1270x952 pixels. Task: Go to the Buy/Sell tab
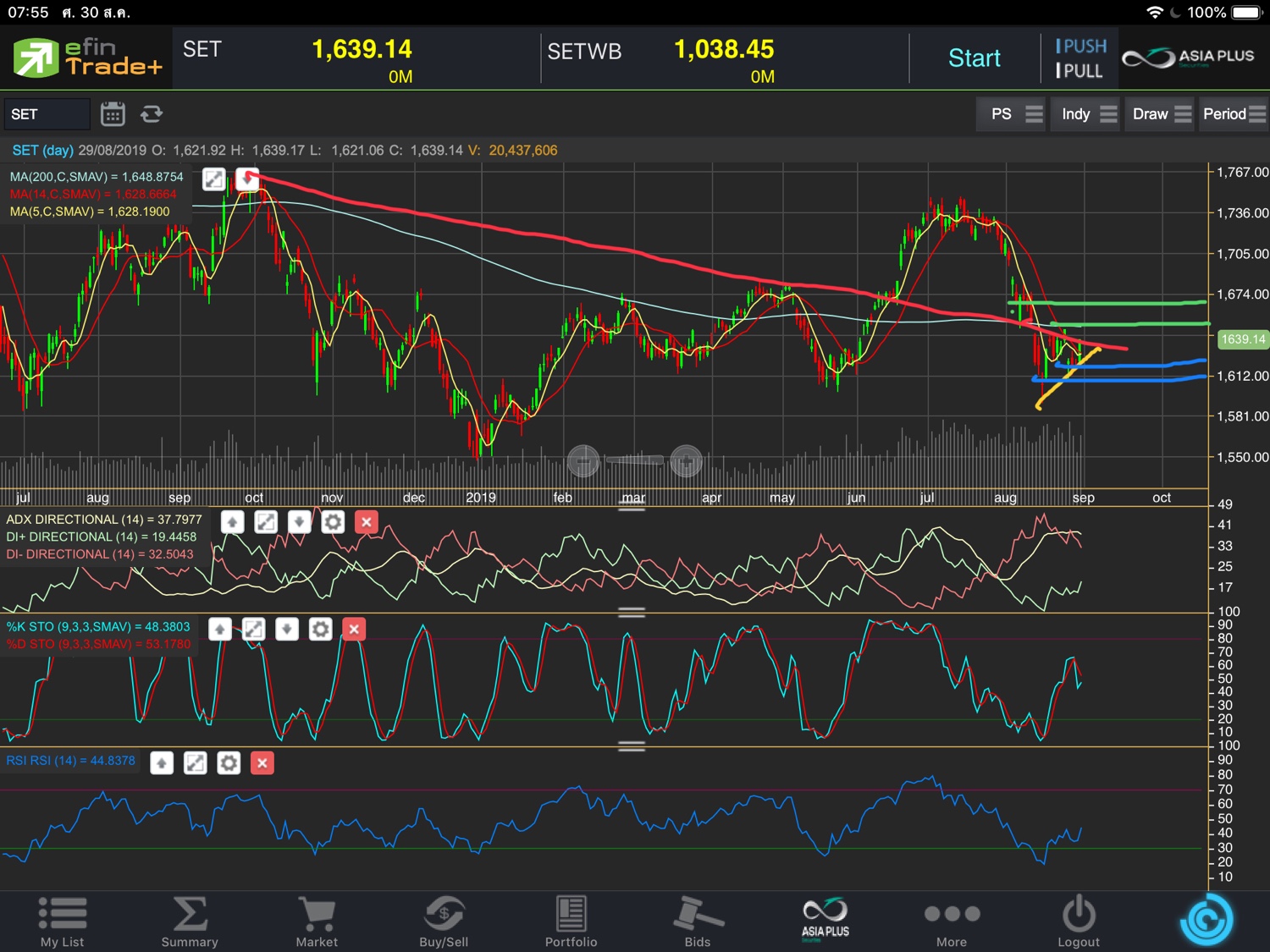444,922
